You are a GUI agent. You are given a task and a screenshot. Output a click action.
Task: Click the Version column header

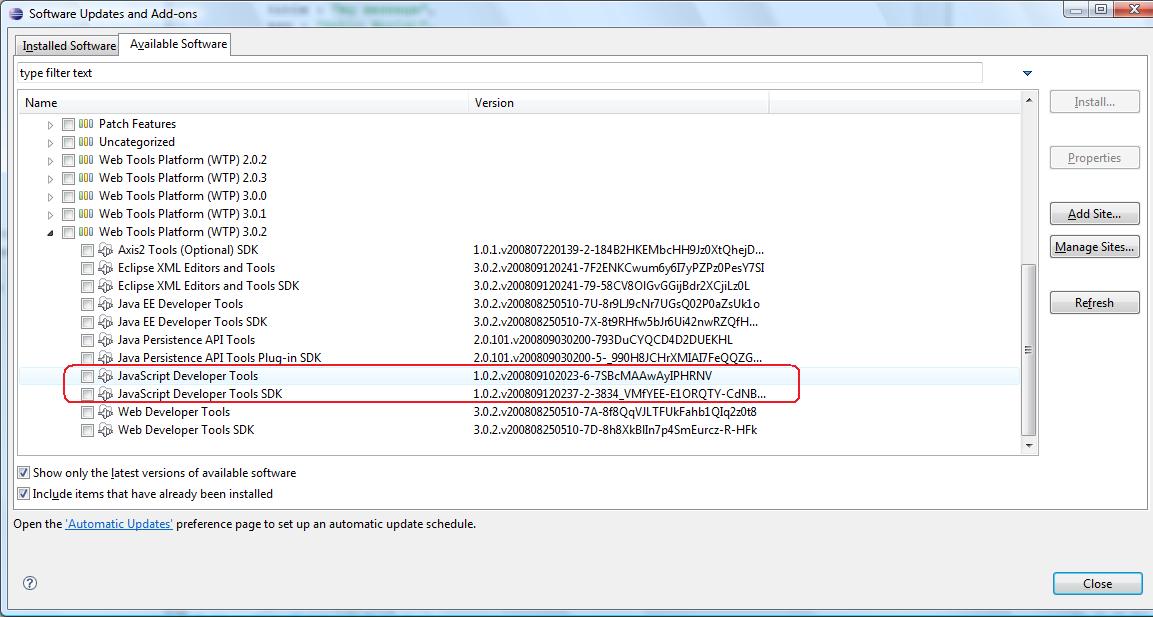point(618,103)
